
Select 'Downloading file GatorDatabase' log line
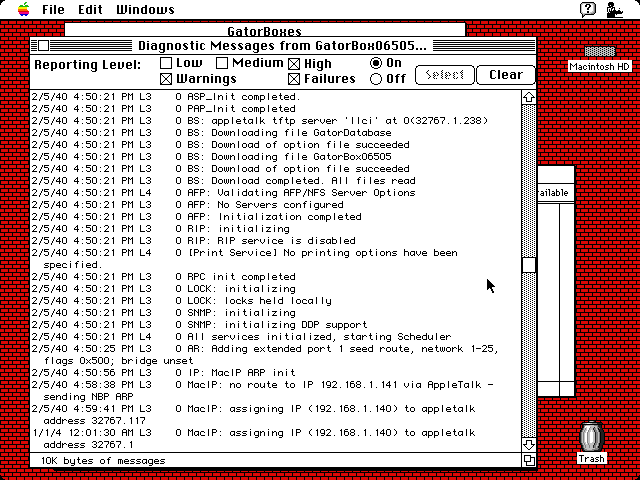tap(276, 133)
